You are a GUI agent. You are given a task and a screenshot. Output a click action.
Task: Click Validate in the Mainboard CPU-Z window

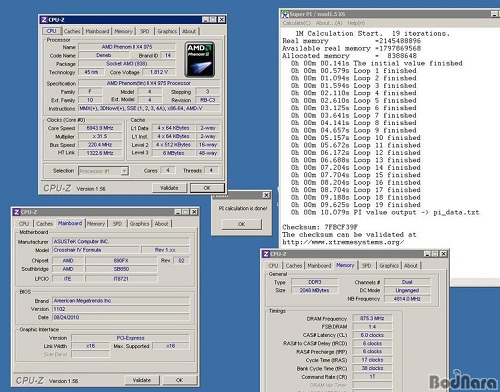point(142,380)
